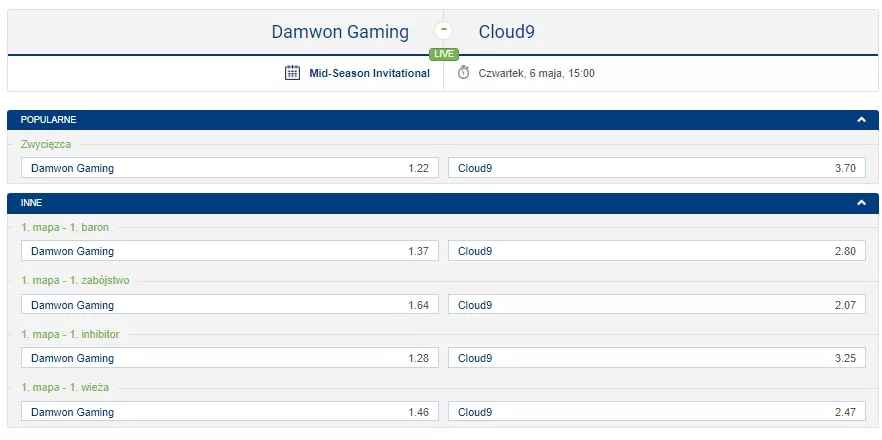This screenshot has width=882, height=440.
Task: Click the Cloud9 team name in header
Action: pyautogui.click(x=506, y=32)
